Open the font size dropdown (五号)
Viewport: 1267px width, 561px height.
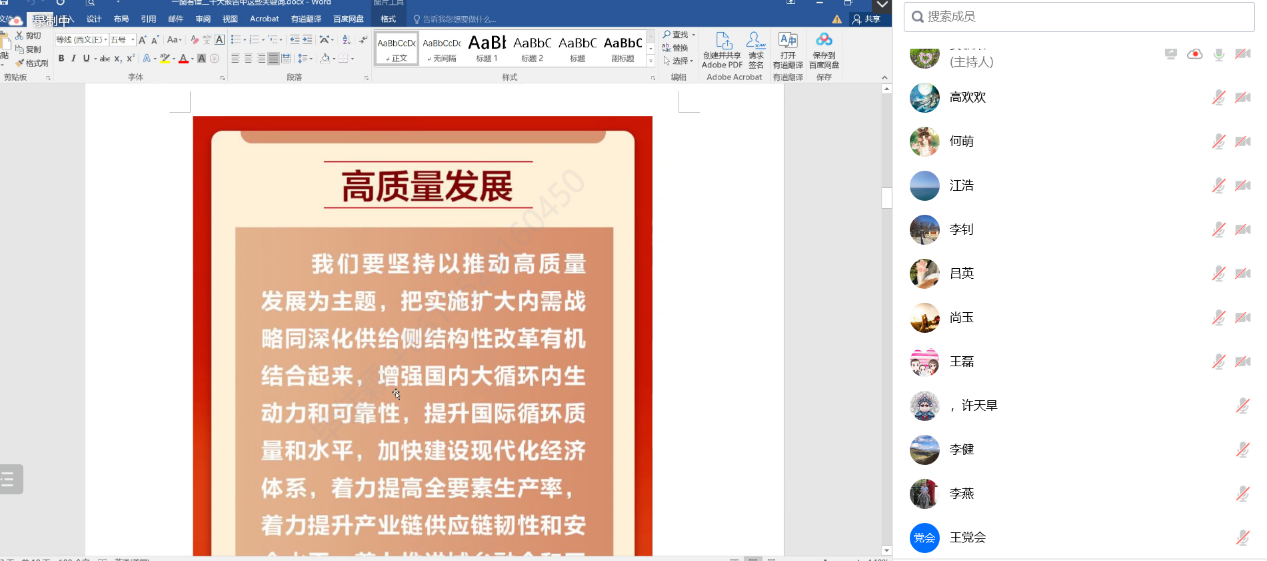131,40
